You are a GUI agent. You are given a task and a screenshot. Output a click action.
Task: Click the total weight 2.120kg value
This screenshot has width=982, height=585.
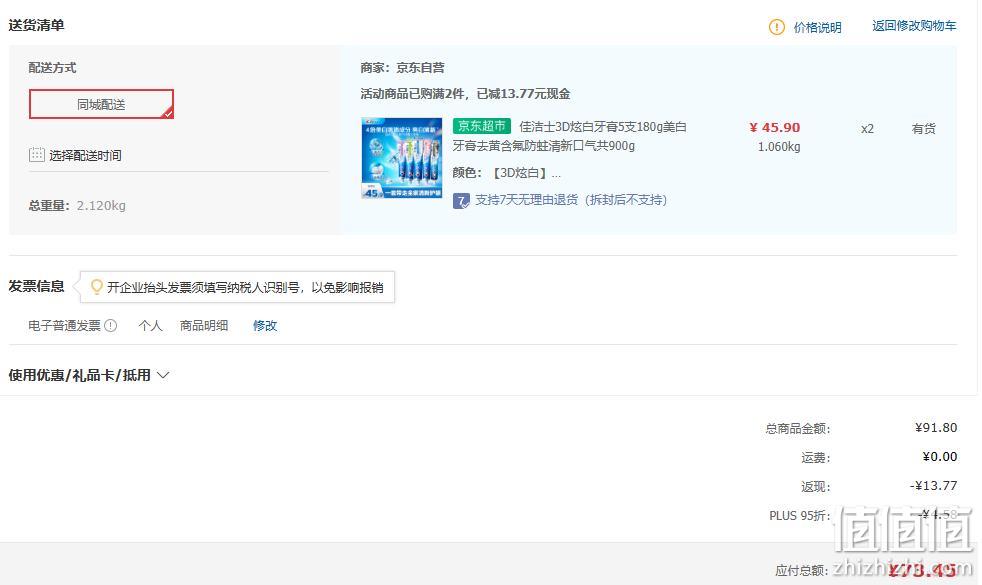point(101,205)
